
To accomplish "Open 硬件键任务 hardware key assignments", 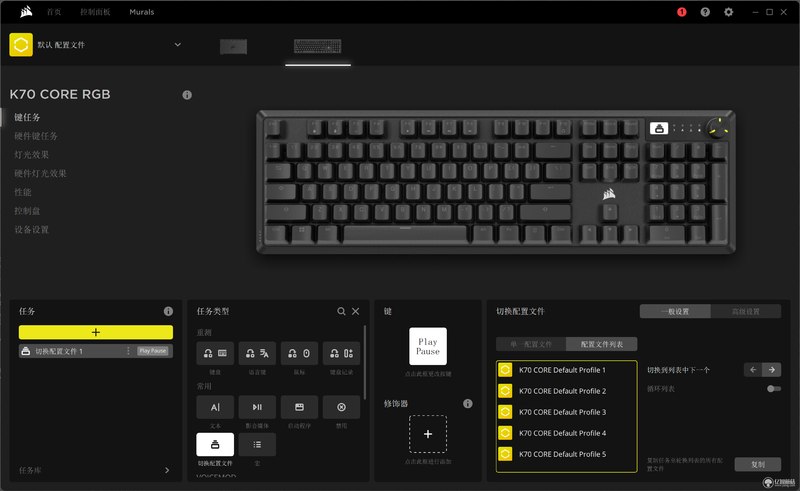I will coord(36,136).
